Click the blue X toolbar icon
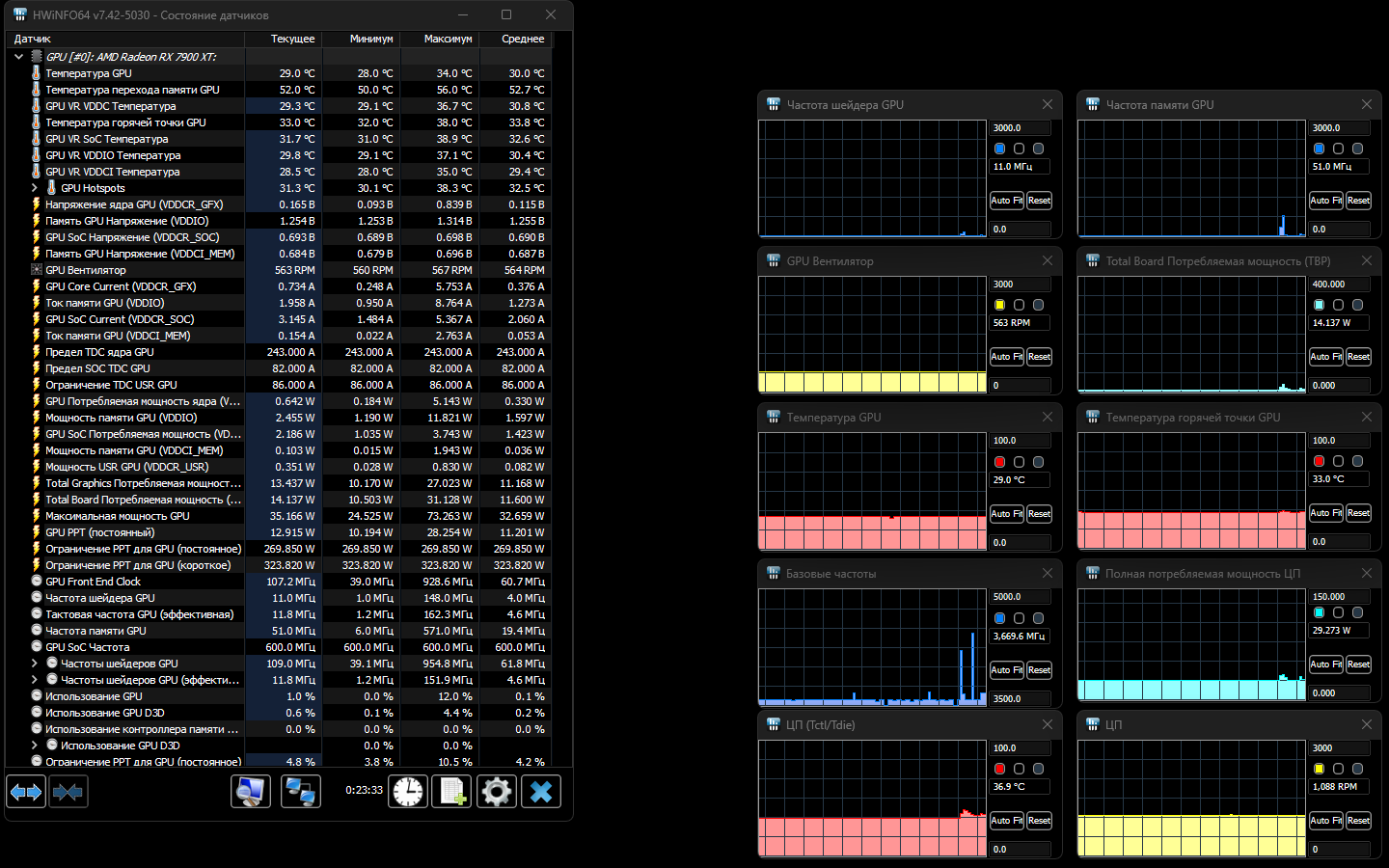Viewport: 1389px width, 868px height. coord(541,792)
